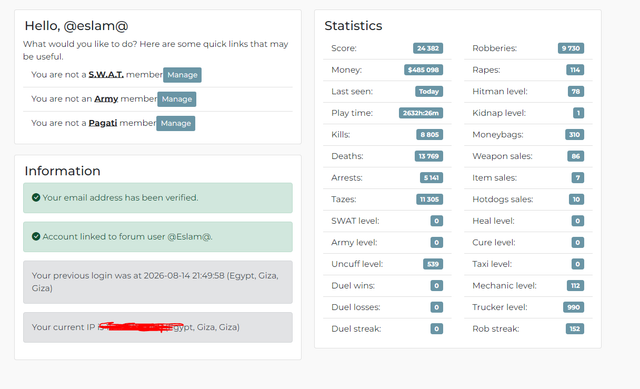Click the Information heading

62,171
